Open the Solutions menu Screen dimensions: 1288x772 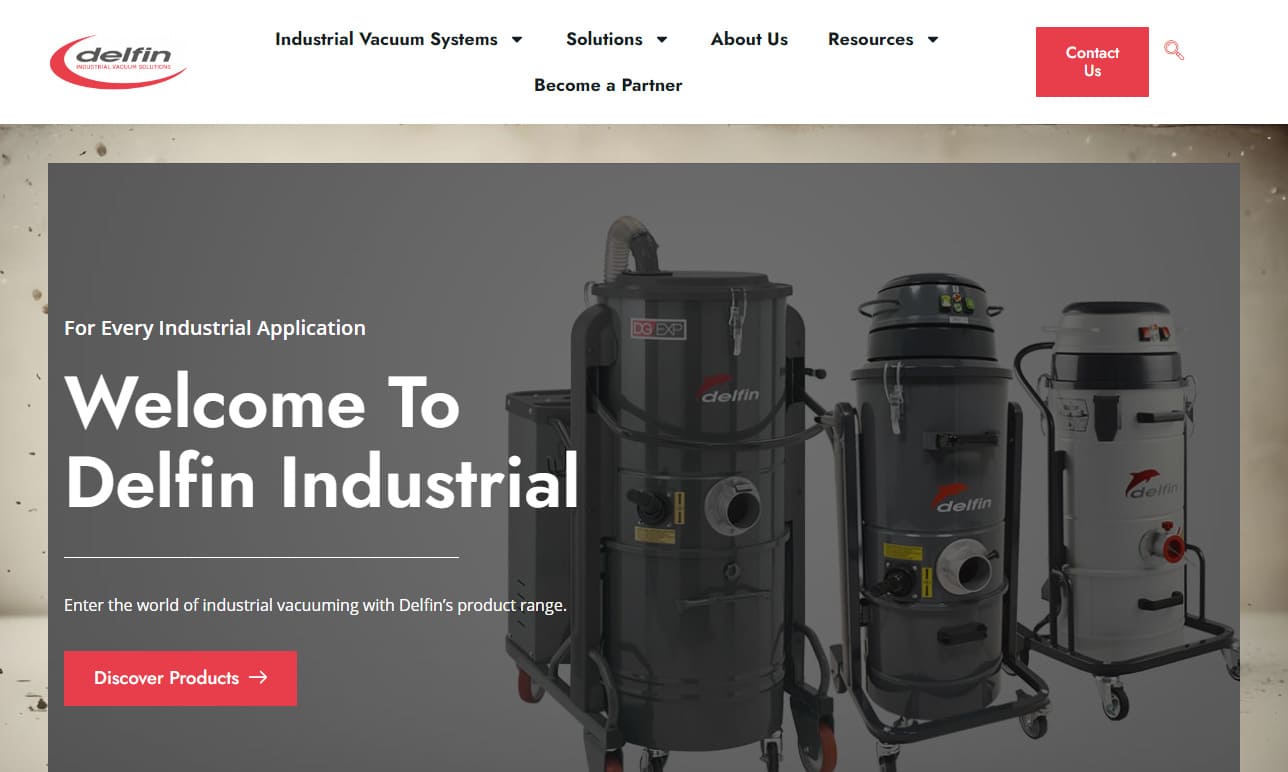point(604,39)
